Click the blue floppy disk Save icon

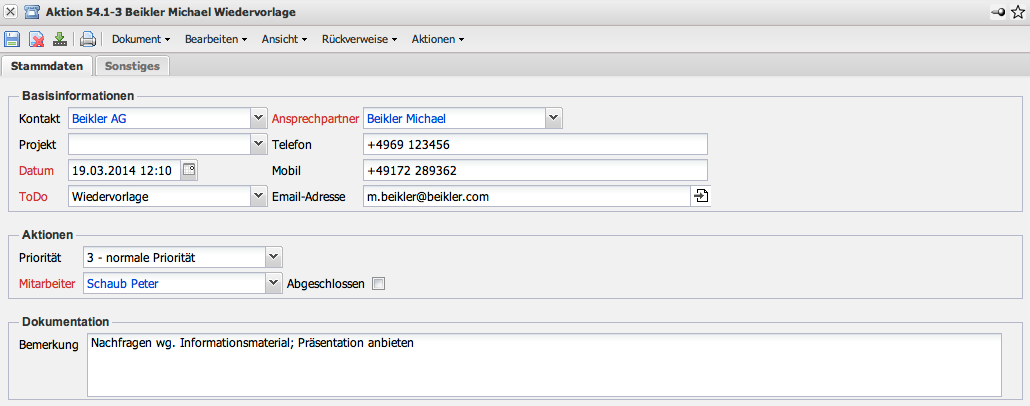[12, 40]
